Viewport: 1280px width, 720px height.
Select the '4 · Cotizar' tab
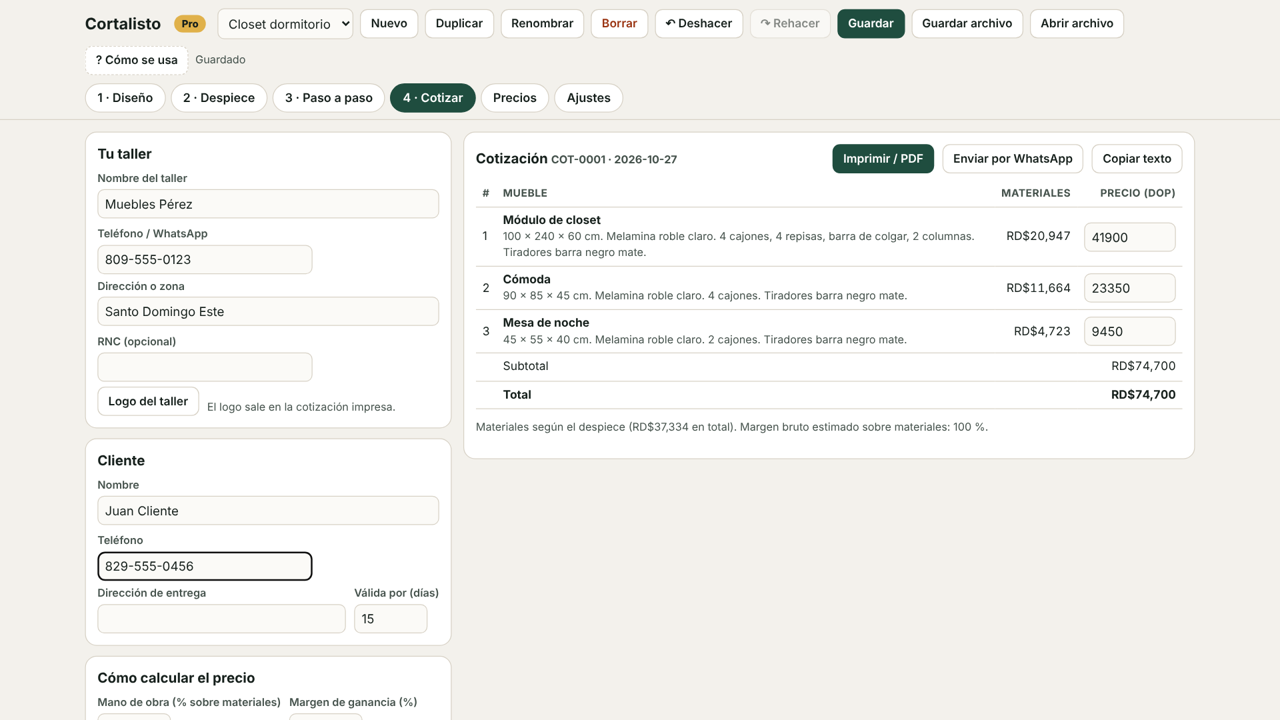[x=433, y=98]
